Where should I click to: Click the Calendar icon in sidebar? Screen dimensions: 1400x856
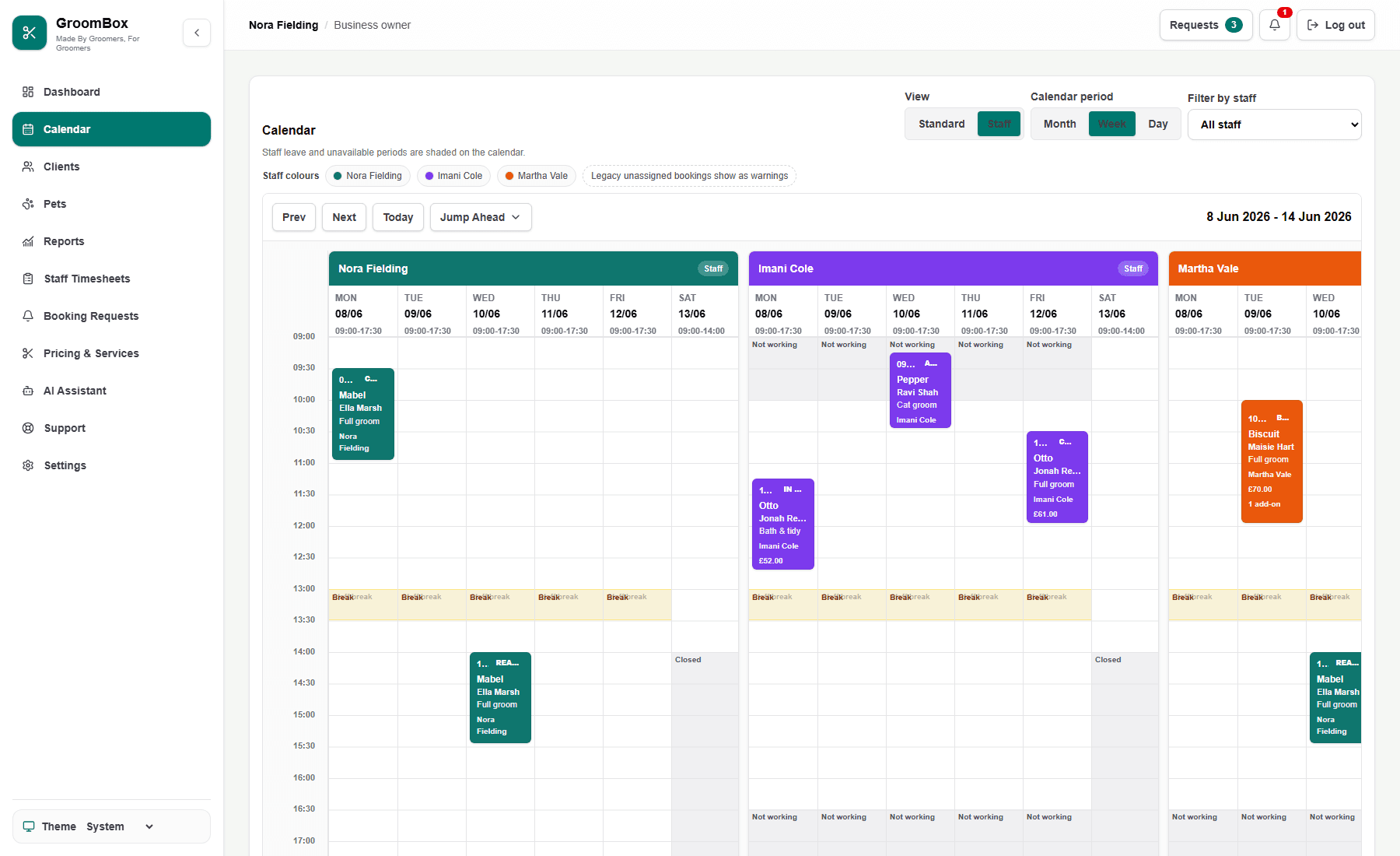[x=28, y=129]
